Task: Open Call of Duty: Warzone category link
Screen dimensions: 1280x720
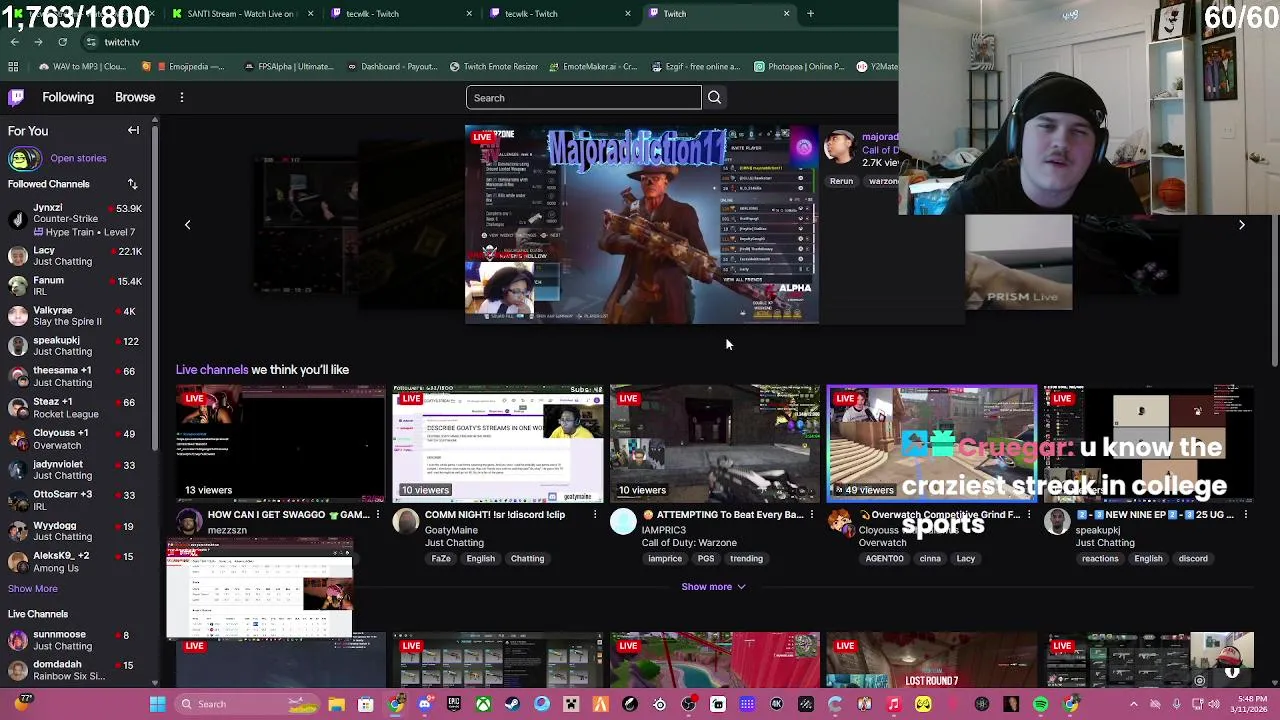Action: 689,543
